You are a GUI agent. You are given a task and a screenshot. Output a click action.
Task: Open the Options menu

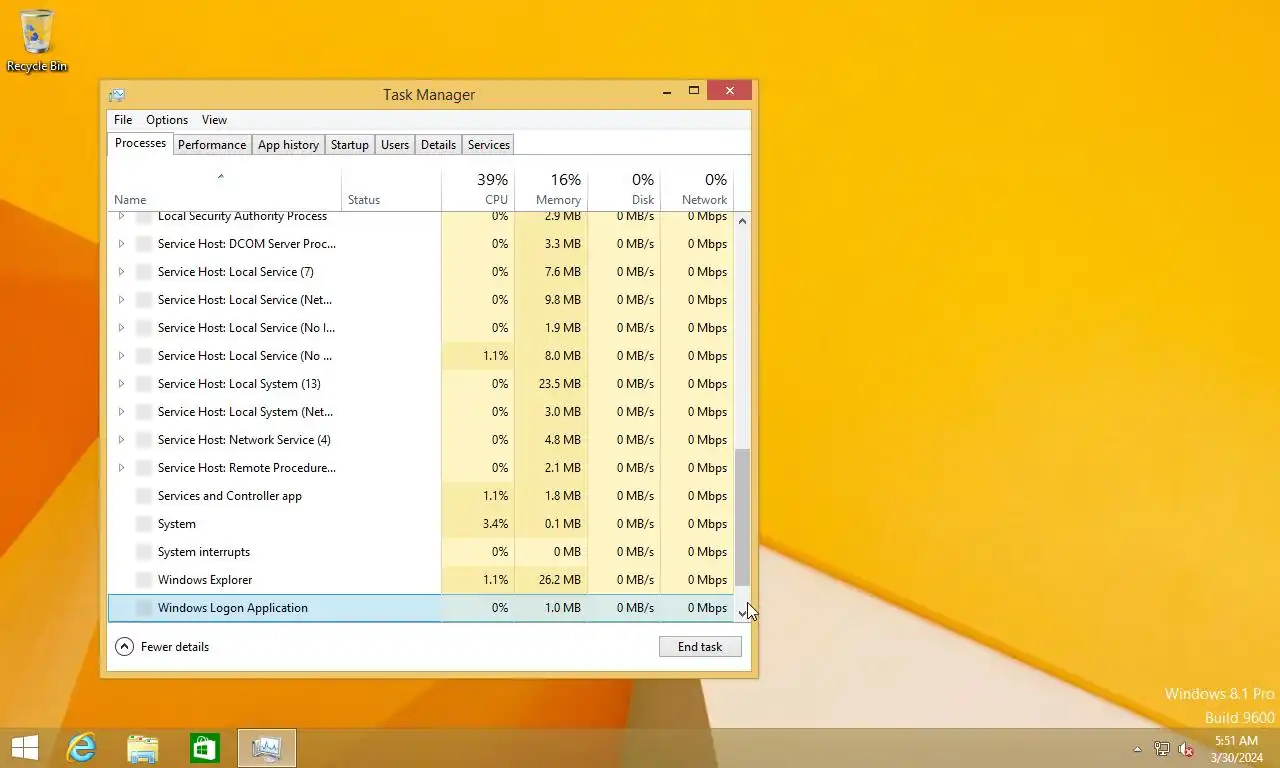(167, 120)
